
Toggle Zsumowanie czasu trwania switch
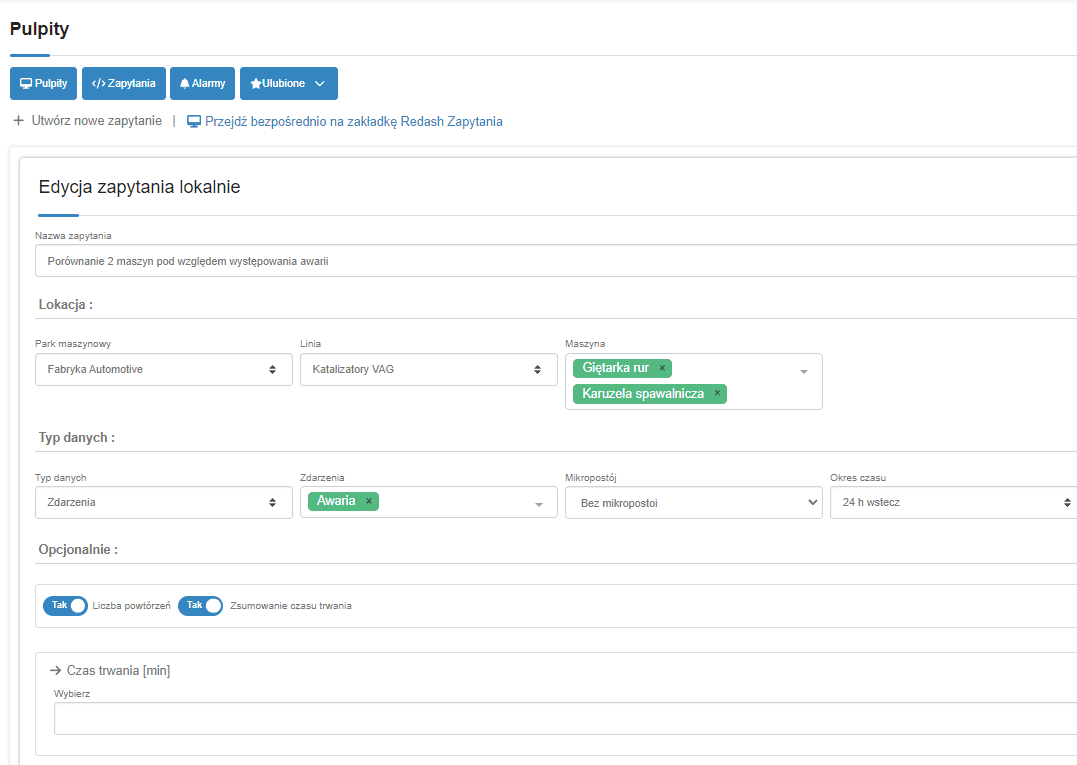[201, 606]
